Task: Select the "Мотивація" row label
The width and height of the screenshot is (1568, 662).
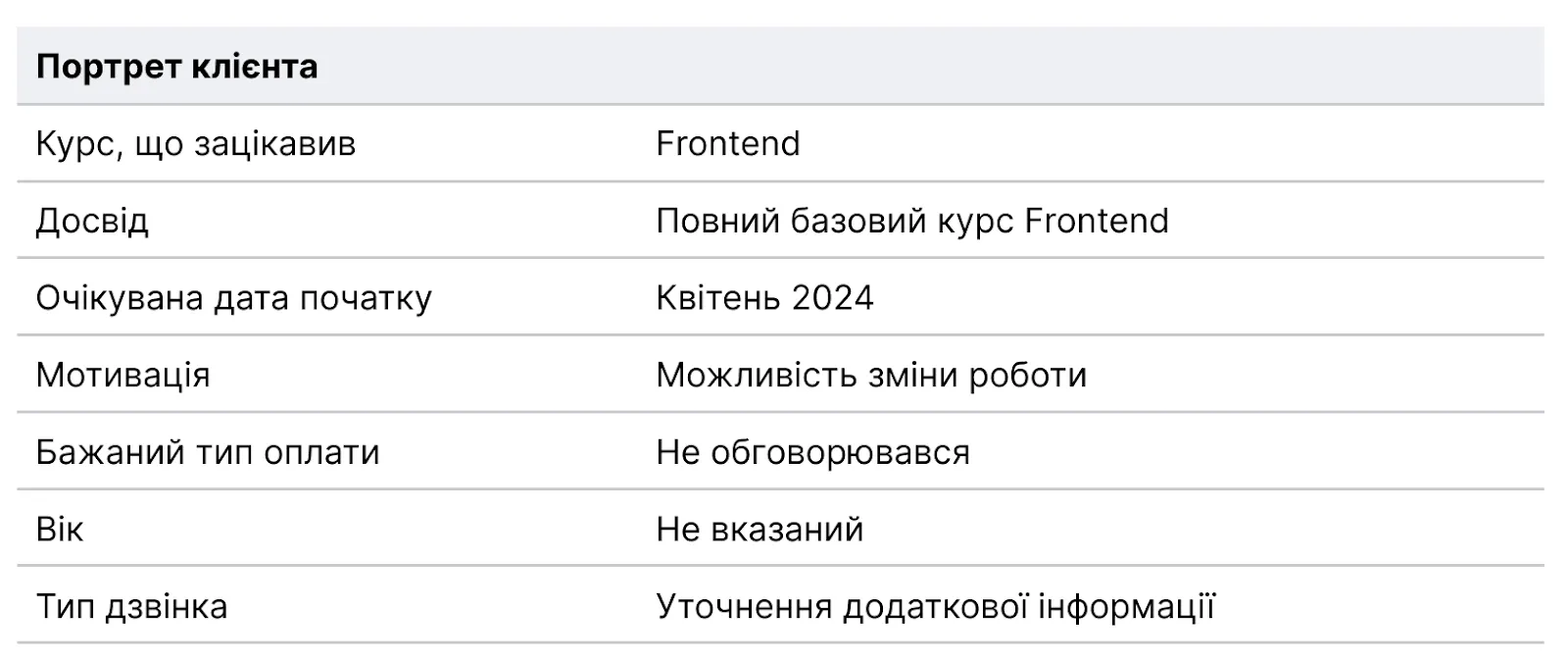Action: coord(122,376)
